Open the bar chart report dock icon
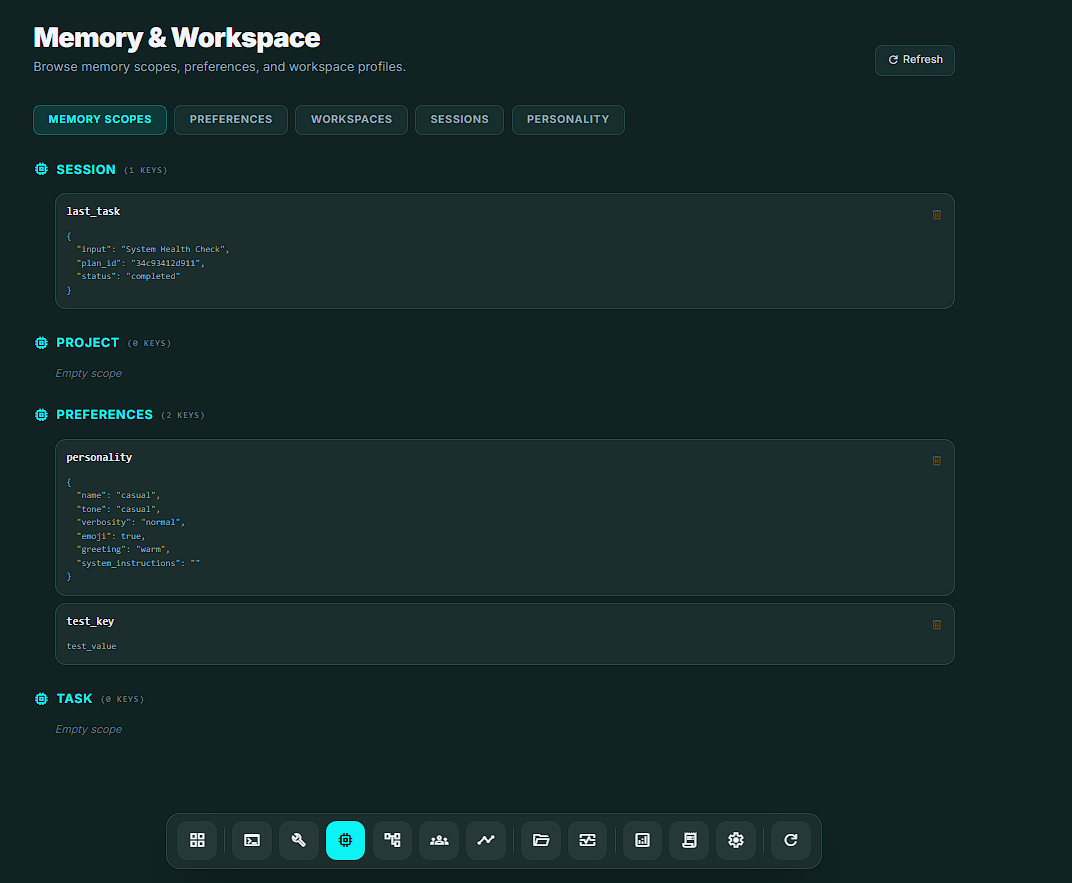The height and width of the screenshot is (883, 1072). click(643, 840)
